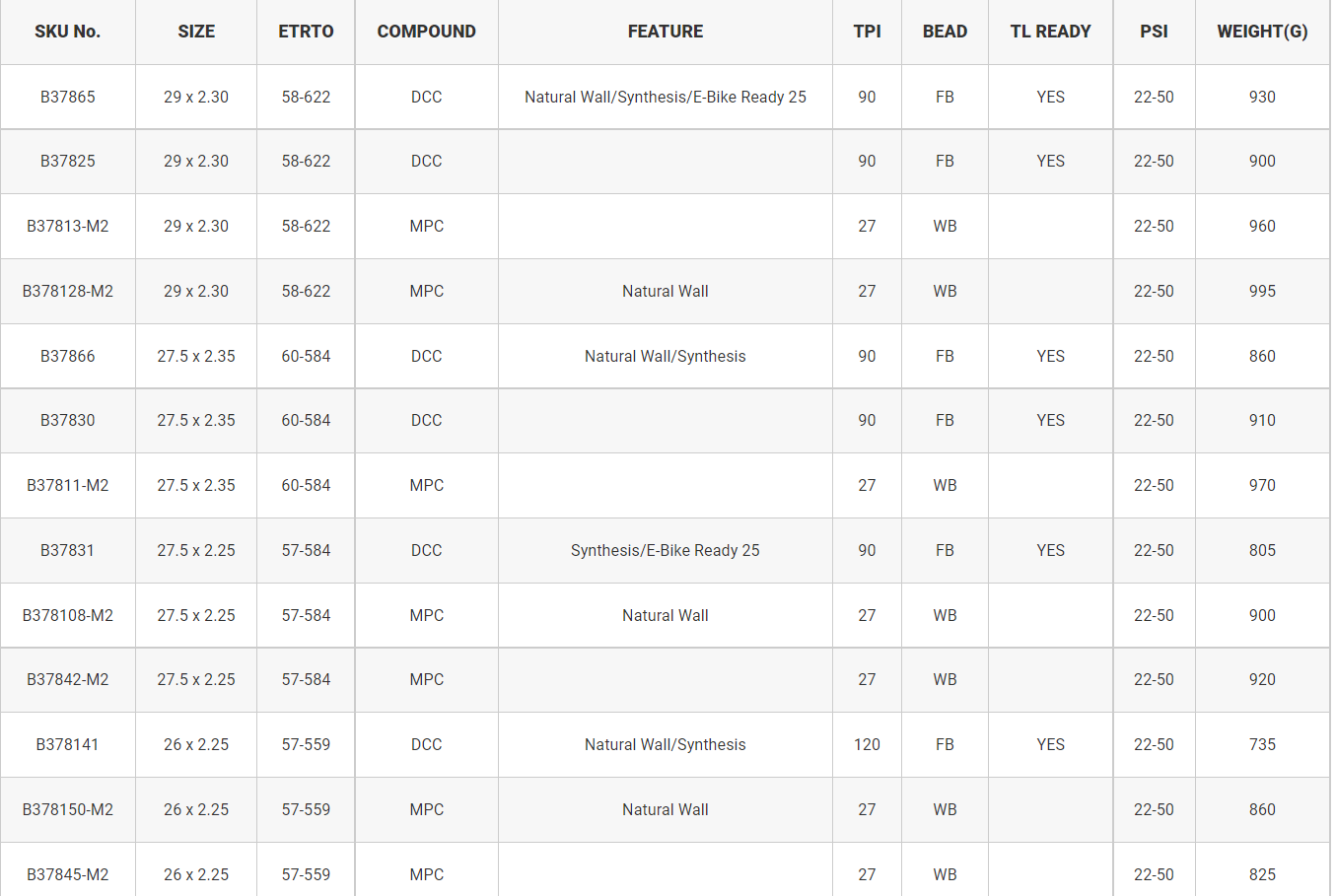
Task: Select the FEATURE column header
Action: (x=666, y=32)
